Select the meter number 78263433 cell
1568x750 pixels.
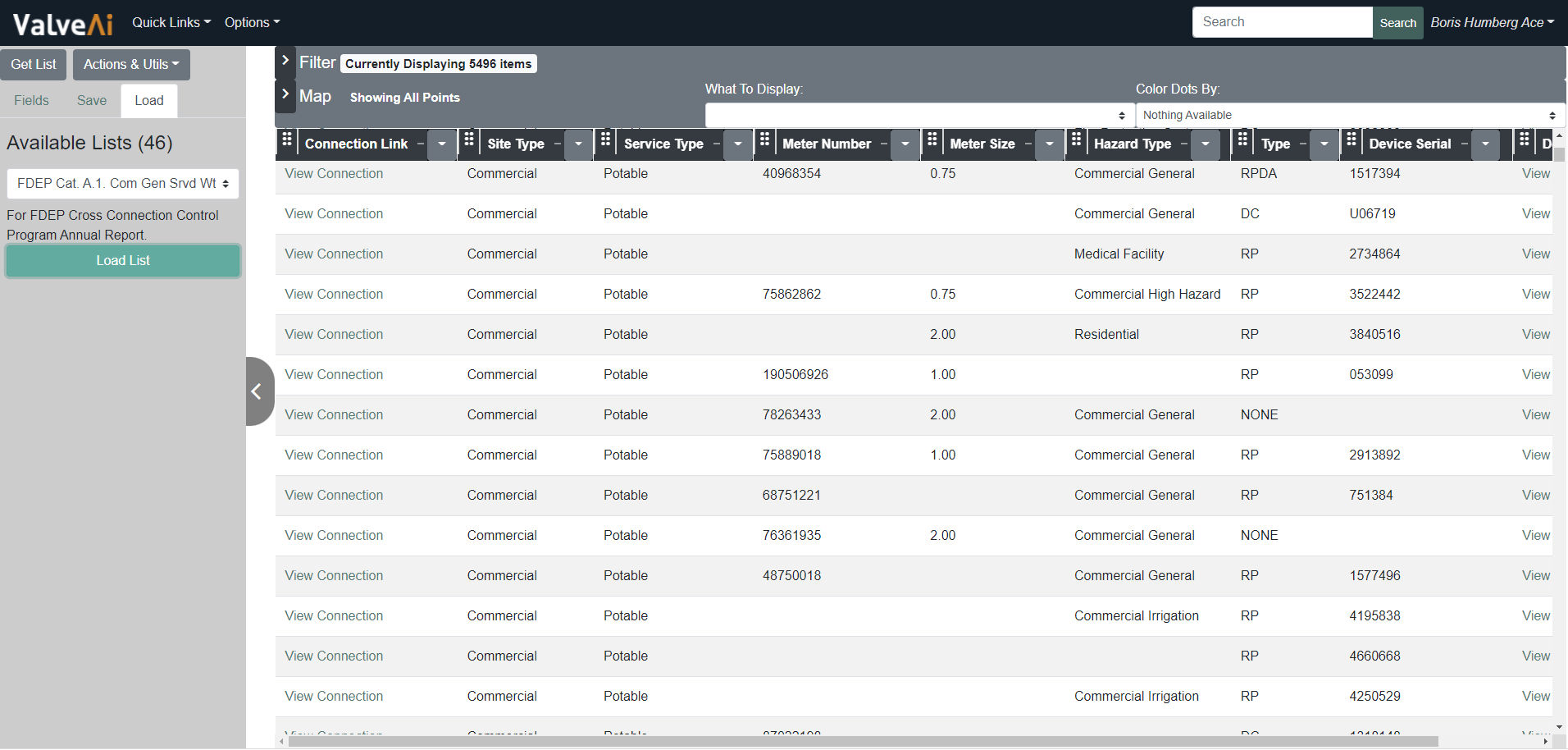point(791,414)
